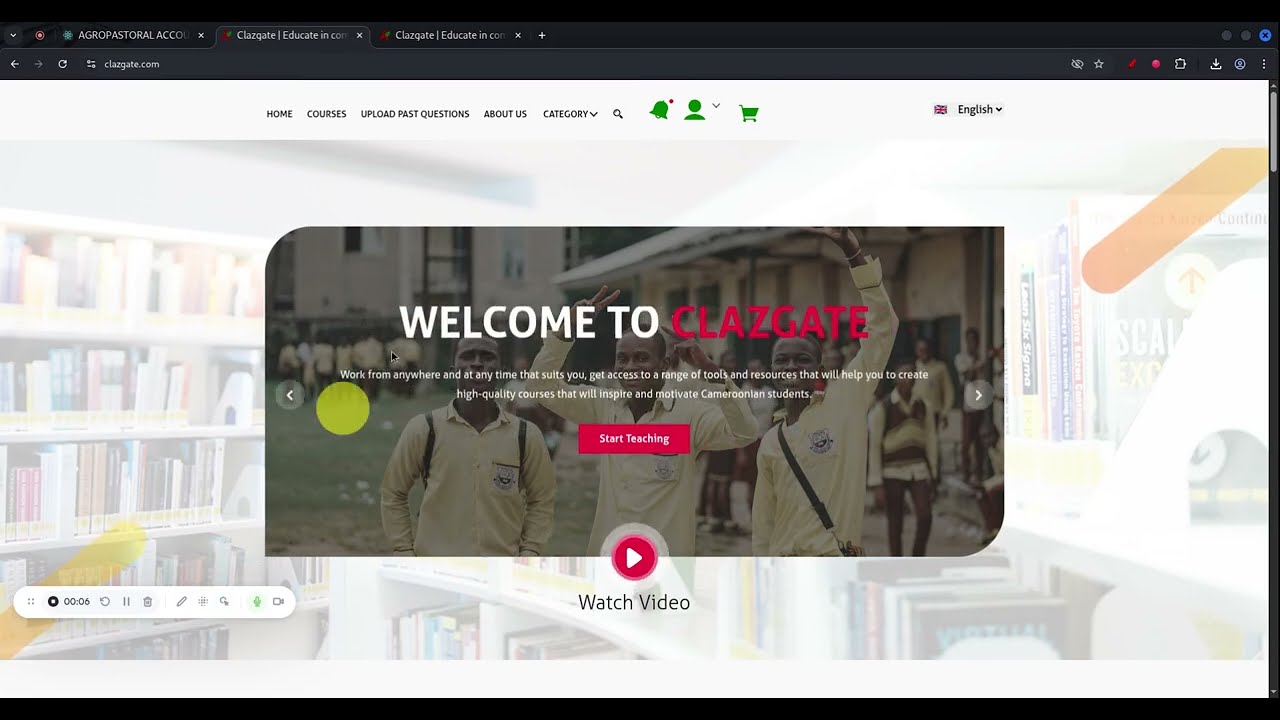1280x720 pixels.
Task: Select the blur grid tool in recorder
Action: (203, 601)
